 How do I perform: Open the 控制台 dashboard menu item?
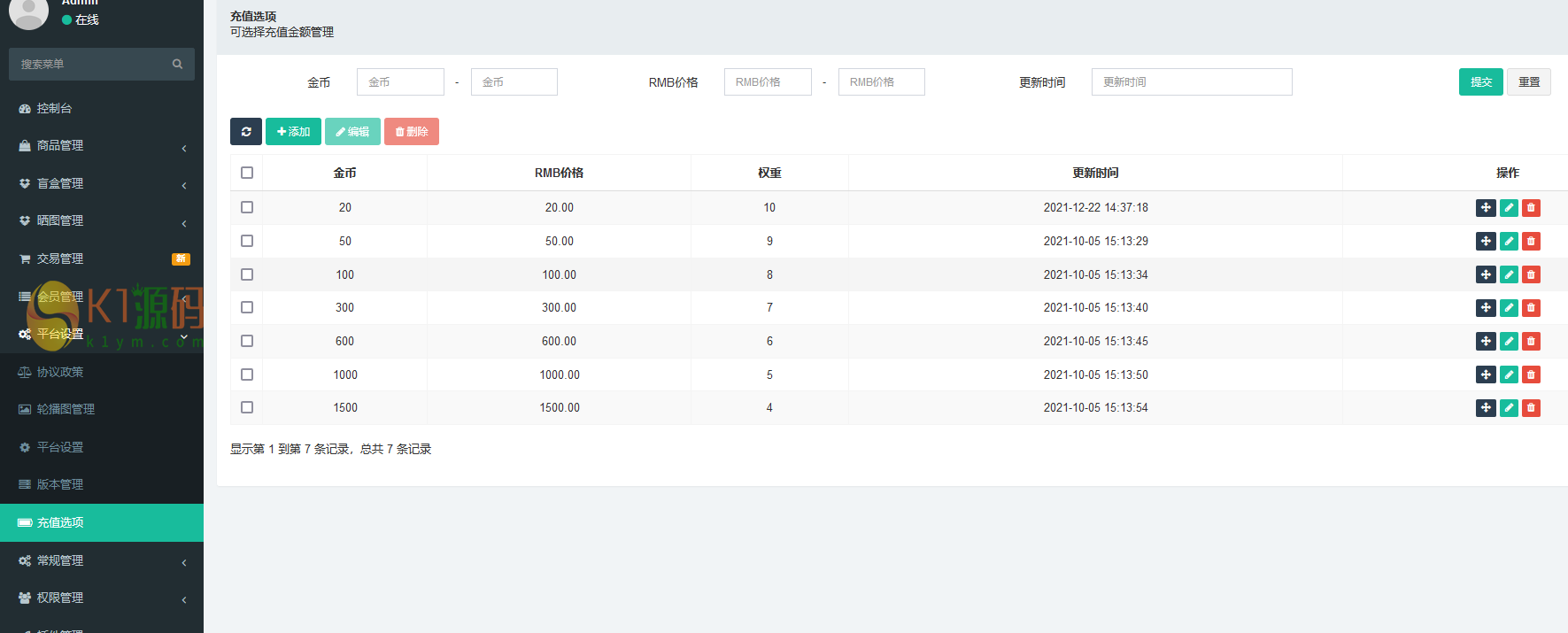click(x=55, y=108)
